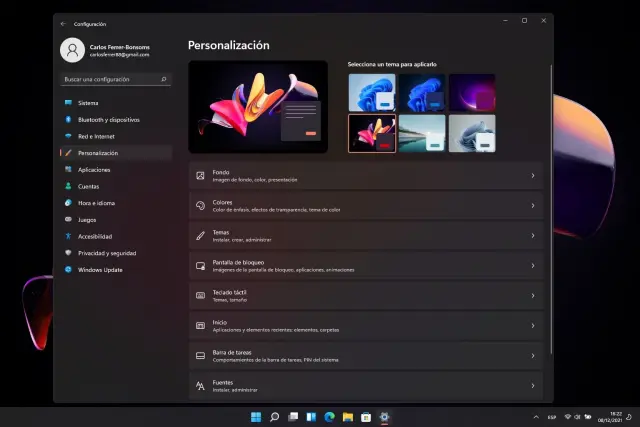
Task: Expand the Fondo settings row
Action: pos(365,176)
